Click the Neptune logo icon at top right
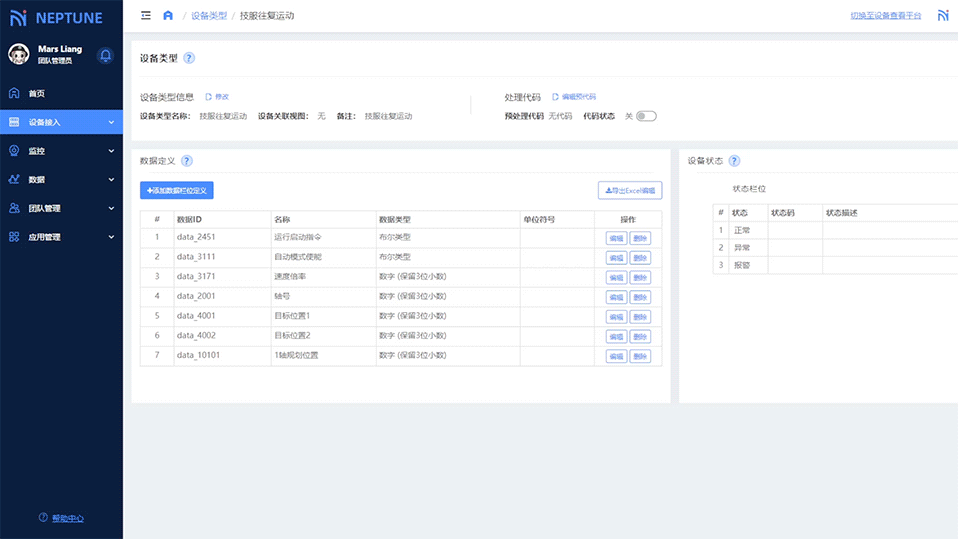958x539 pixels. (943, 16)
